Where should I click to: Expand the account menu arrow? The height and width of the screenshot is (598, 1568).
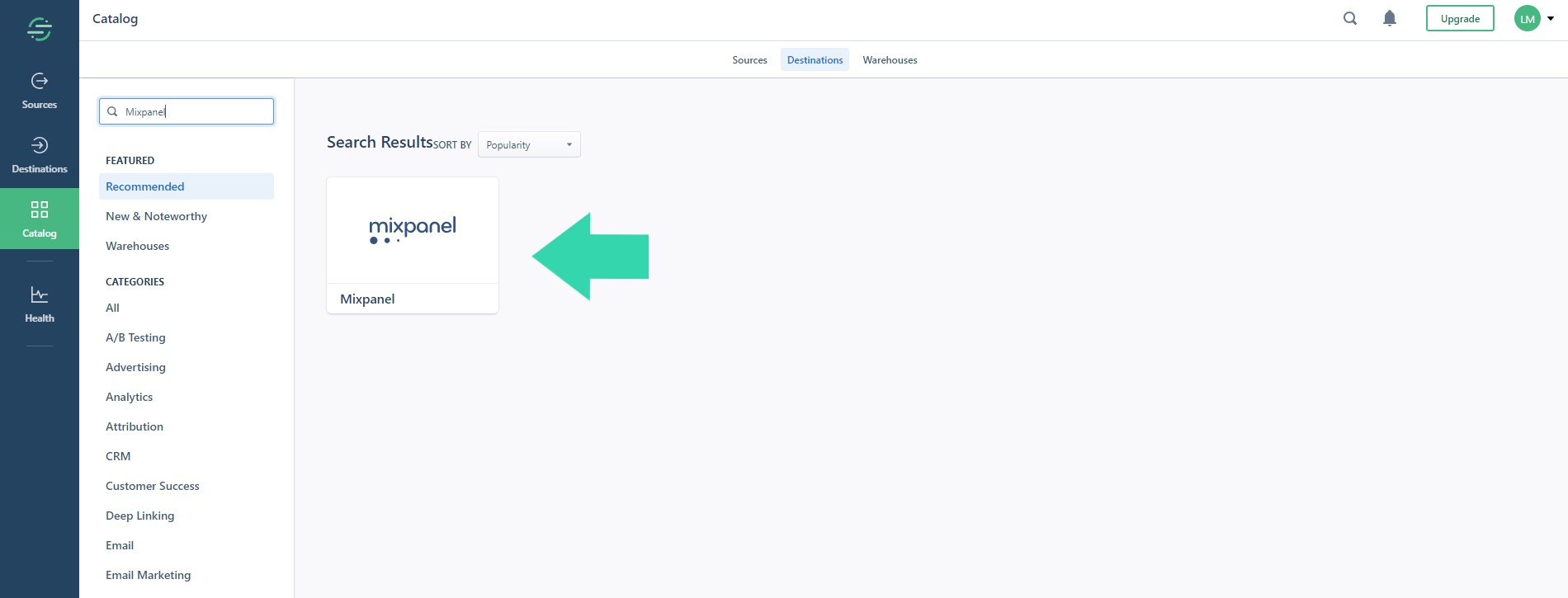click(x=1551, y=18)
